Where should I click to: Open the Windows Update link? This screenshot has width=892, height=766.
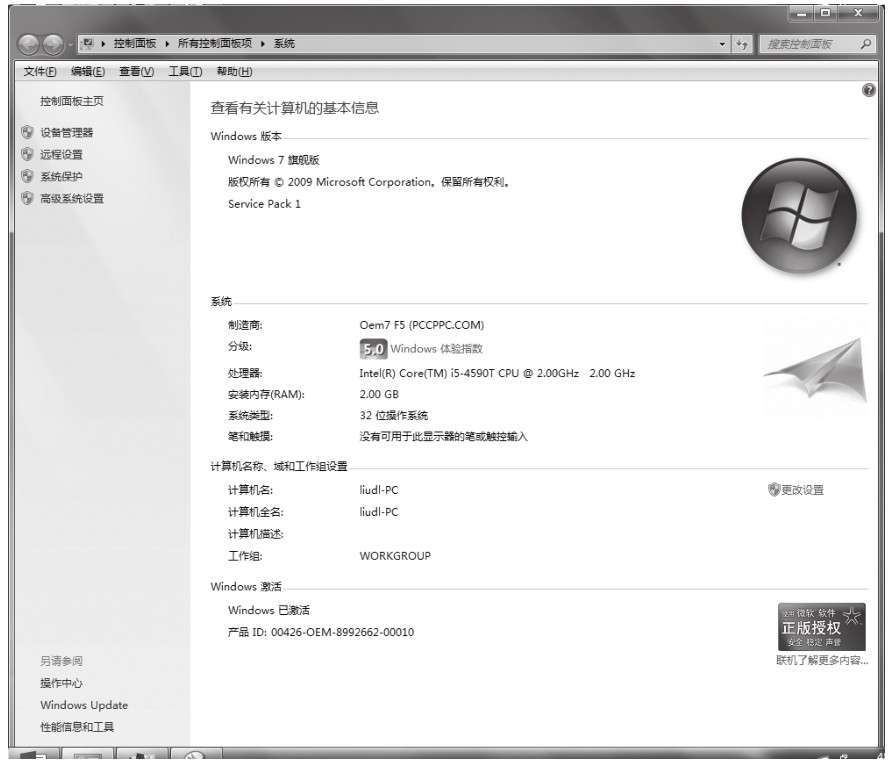tap(84, 705)
